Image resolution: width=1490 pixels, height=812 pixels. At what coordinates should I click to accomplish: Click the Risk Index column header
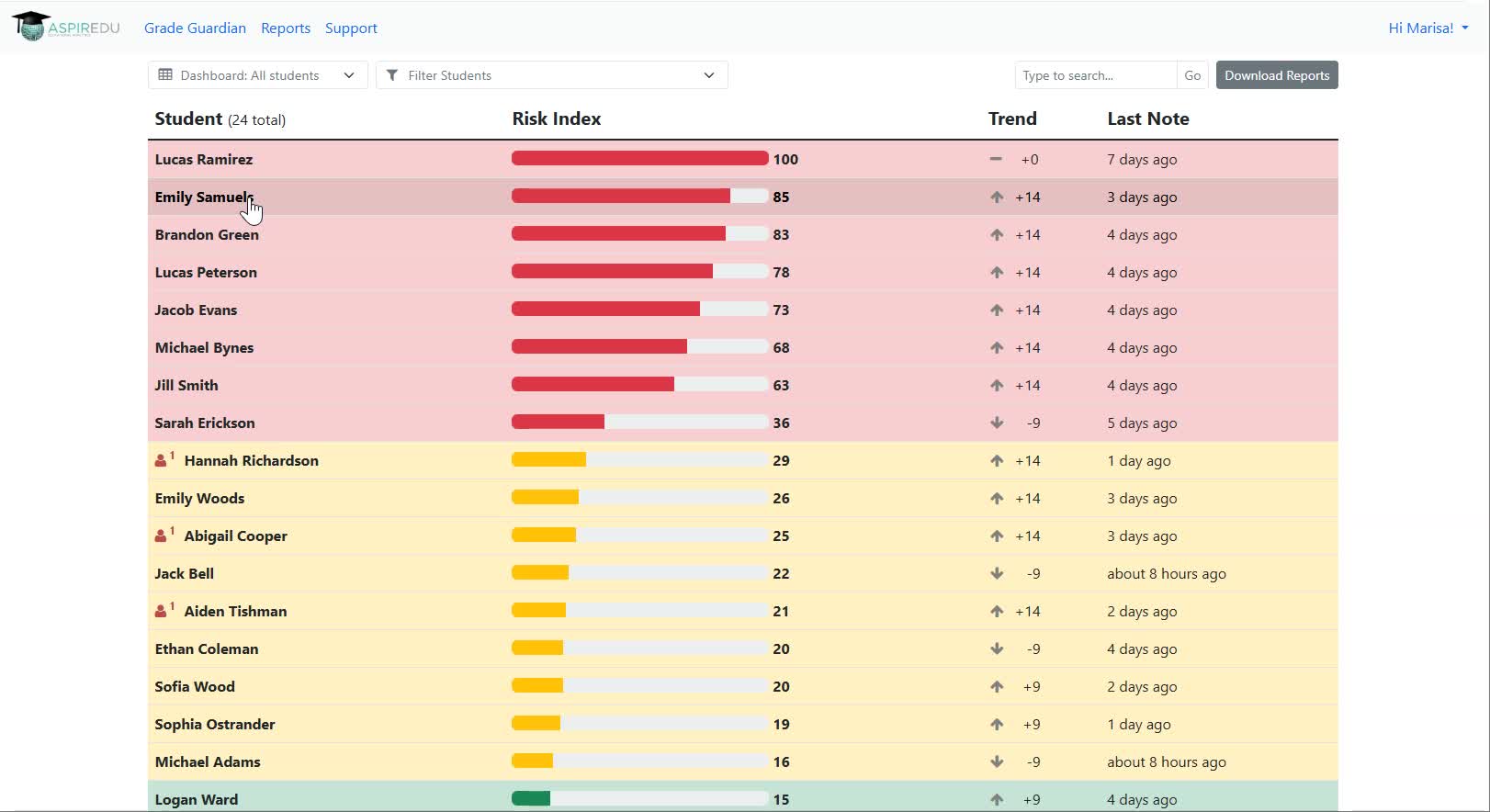pos(556,118)
